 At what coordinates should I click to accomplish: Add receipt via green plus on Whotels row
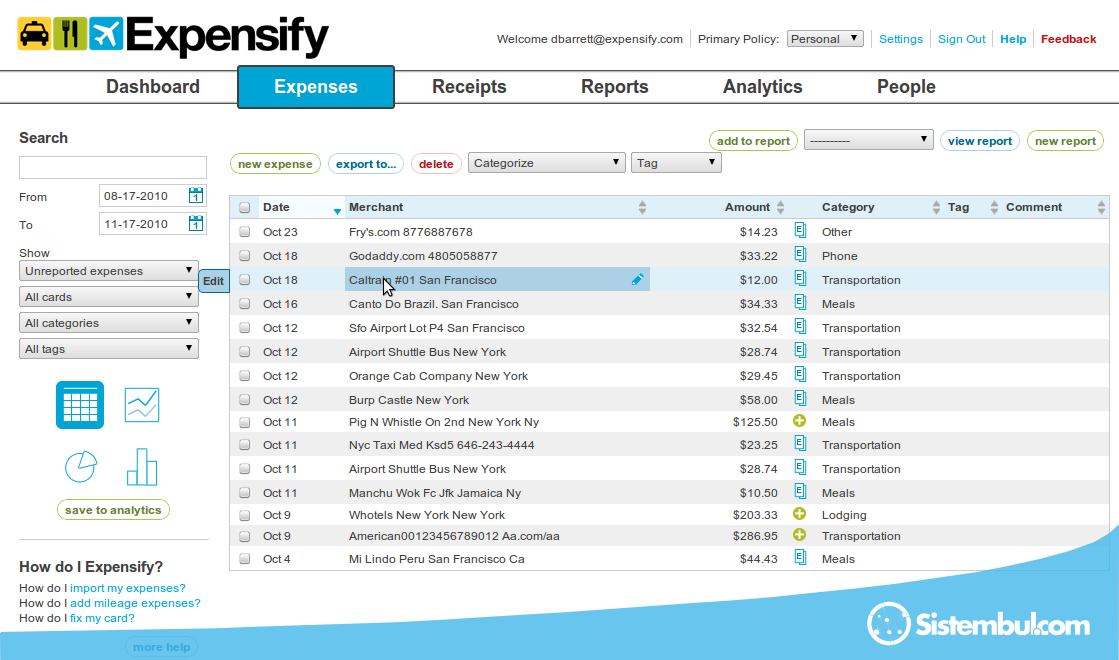(799, 514)
